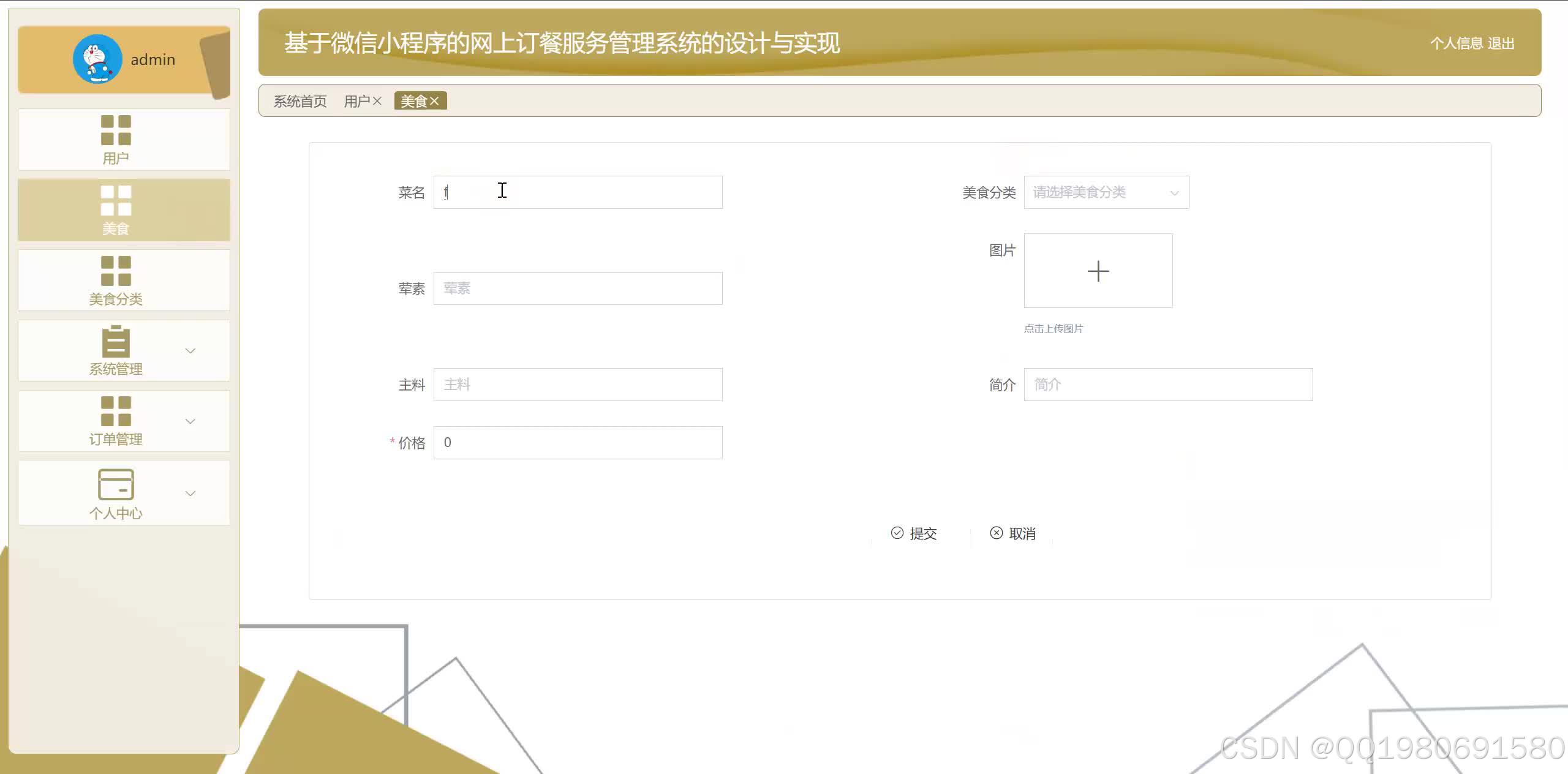Focus the 价格 price input field
Image resolution: width=1568 pixels, height=774 pixels.
coord(578,443)
